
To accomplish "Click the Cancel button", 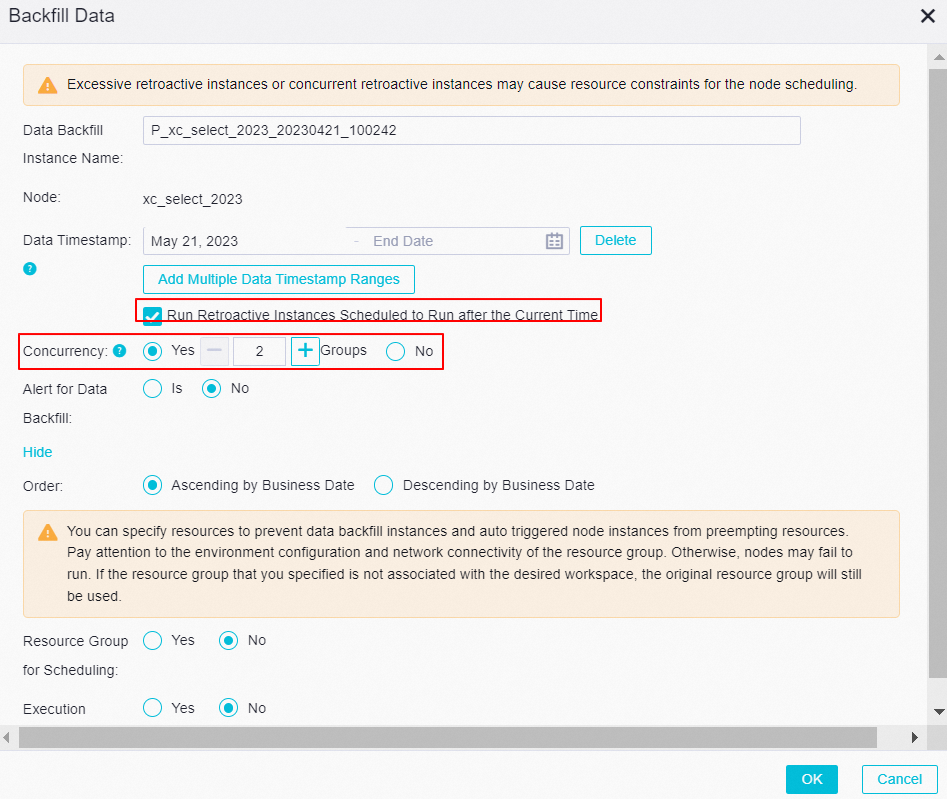I will point(898,779).
